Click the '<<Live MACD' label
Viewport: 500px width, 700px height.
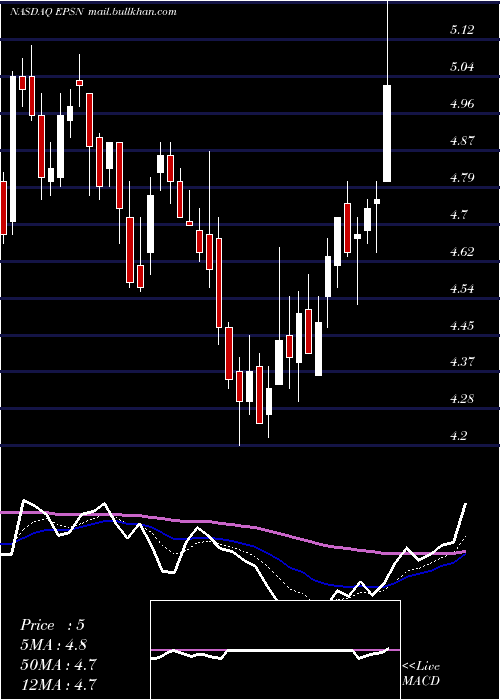click(421, 673)
